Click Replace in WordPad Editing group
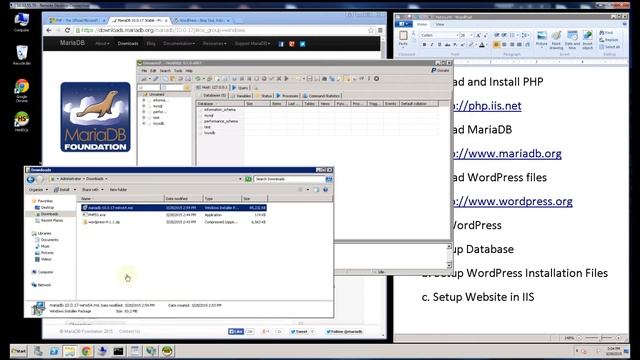This screenshot has height=360, width=640. pyautogui.click(x=609, y=40)
